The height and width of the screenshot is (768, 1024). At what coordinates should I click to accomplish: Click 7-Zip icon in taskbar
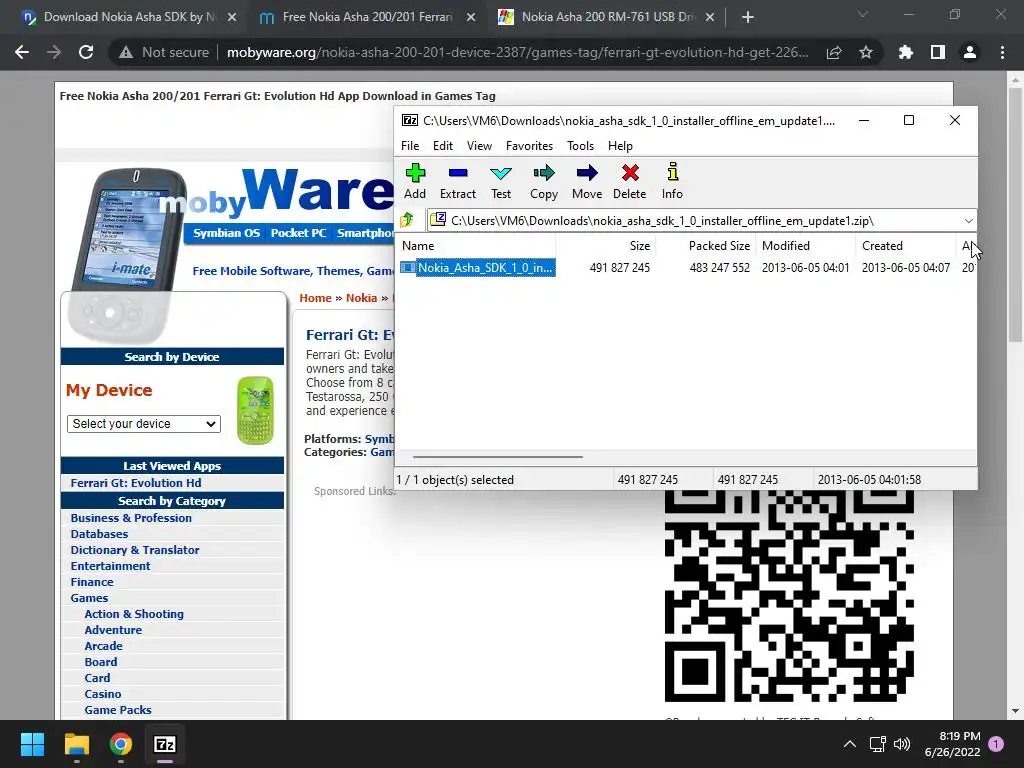pyautogui.click(x=165, y=744)
